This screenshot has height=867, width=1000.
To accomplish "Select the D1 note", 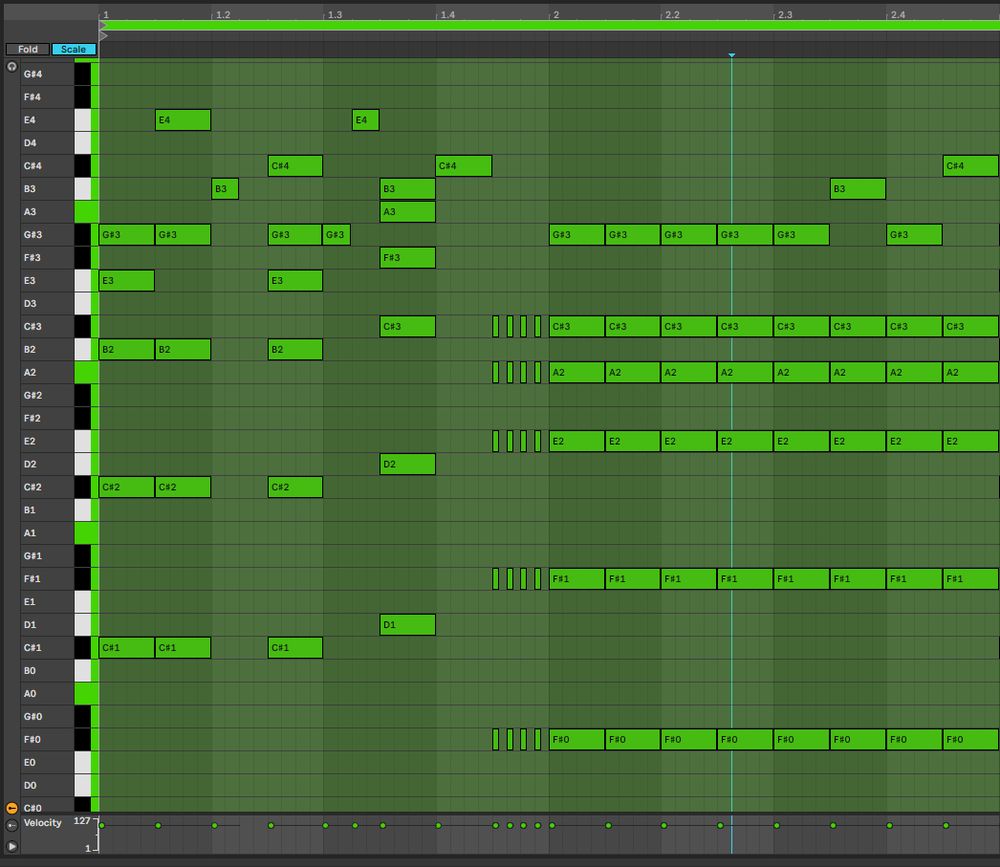I will 408,625.
